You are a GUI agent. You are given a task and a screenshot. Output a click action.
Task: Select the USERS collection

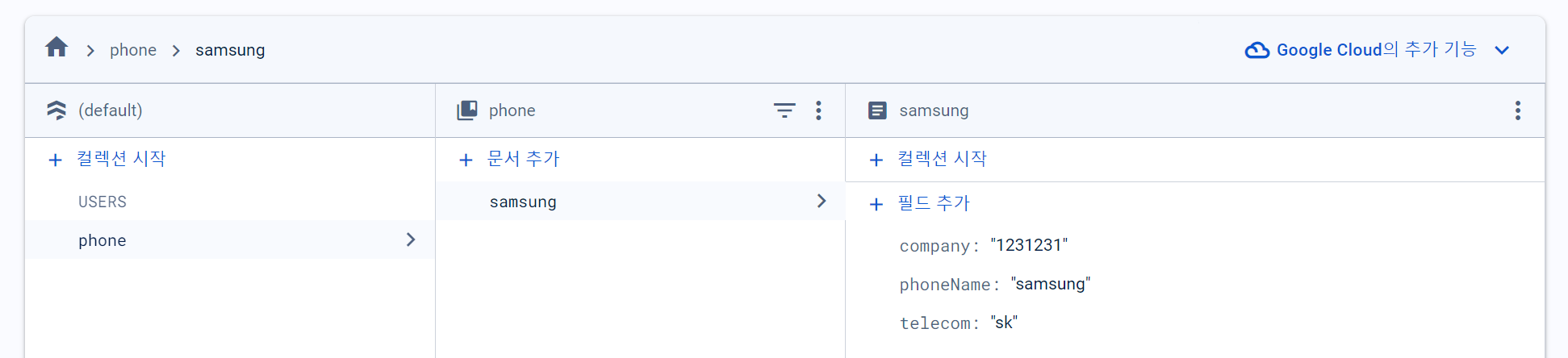point(102,202)
